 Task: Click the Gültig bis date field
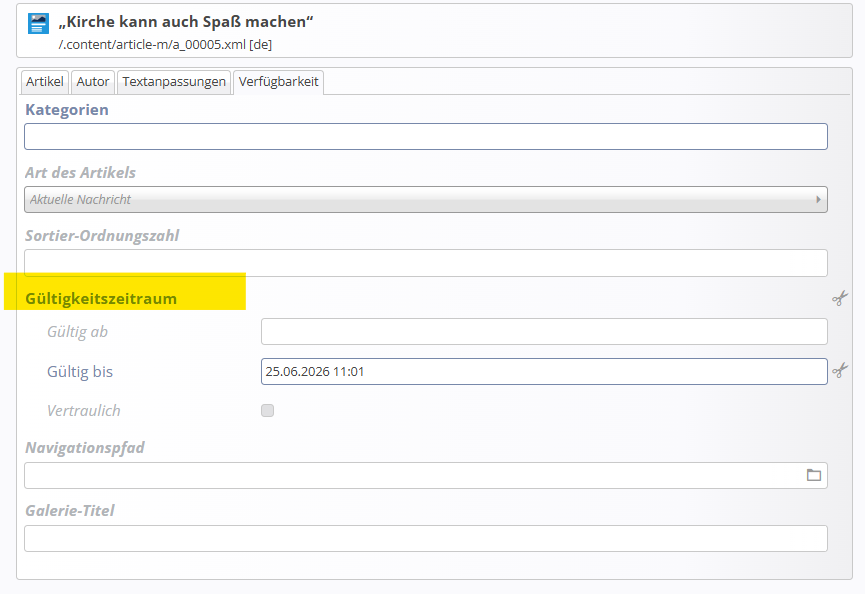[544, 371]
